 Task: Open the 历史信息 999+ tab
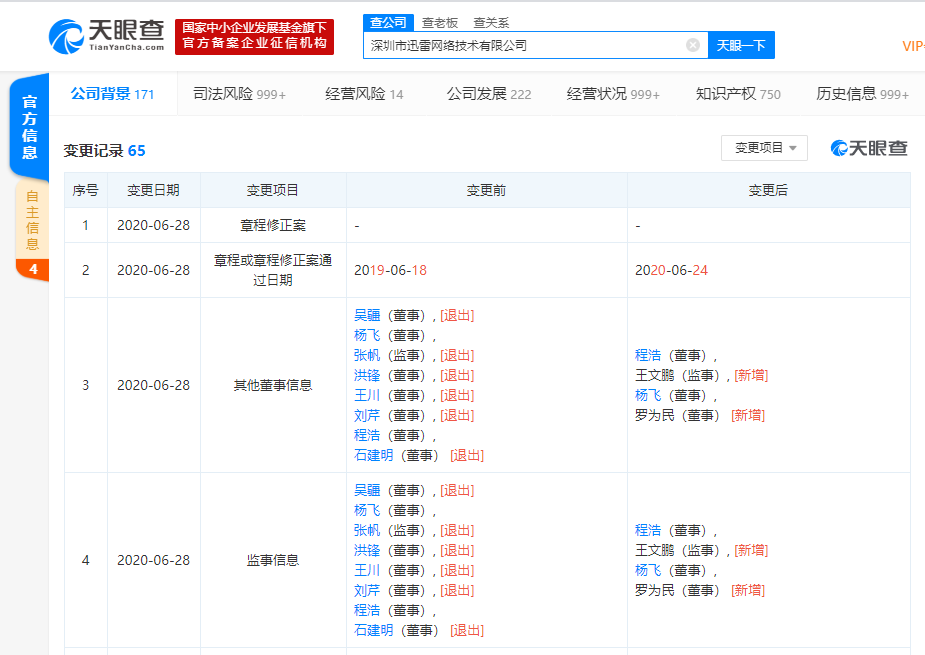[862, 94]
